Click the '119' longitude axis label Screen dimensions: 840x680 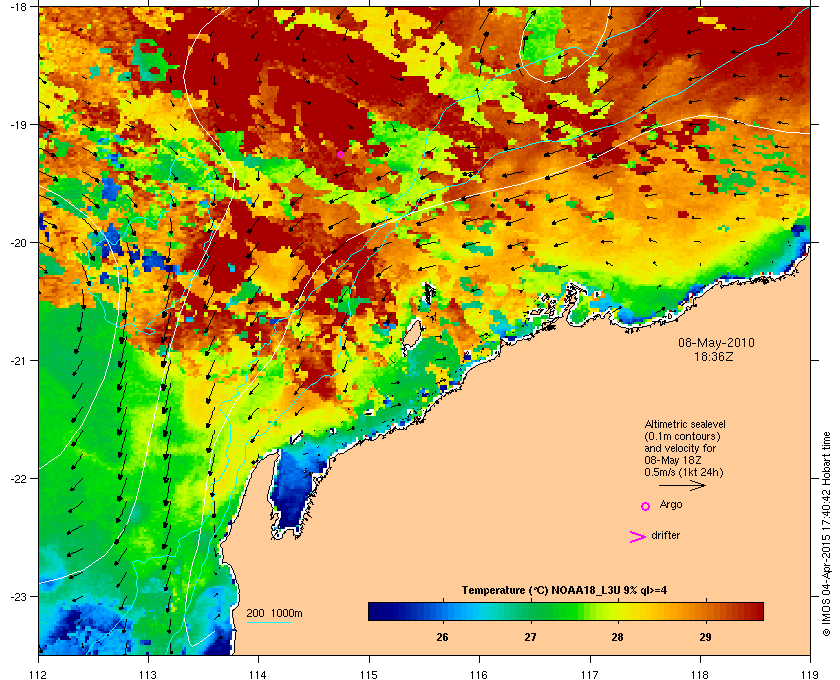(811, 674)
